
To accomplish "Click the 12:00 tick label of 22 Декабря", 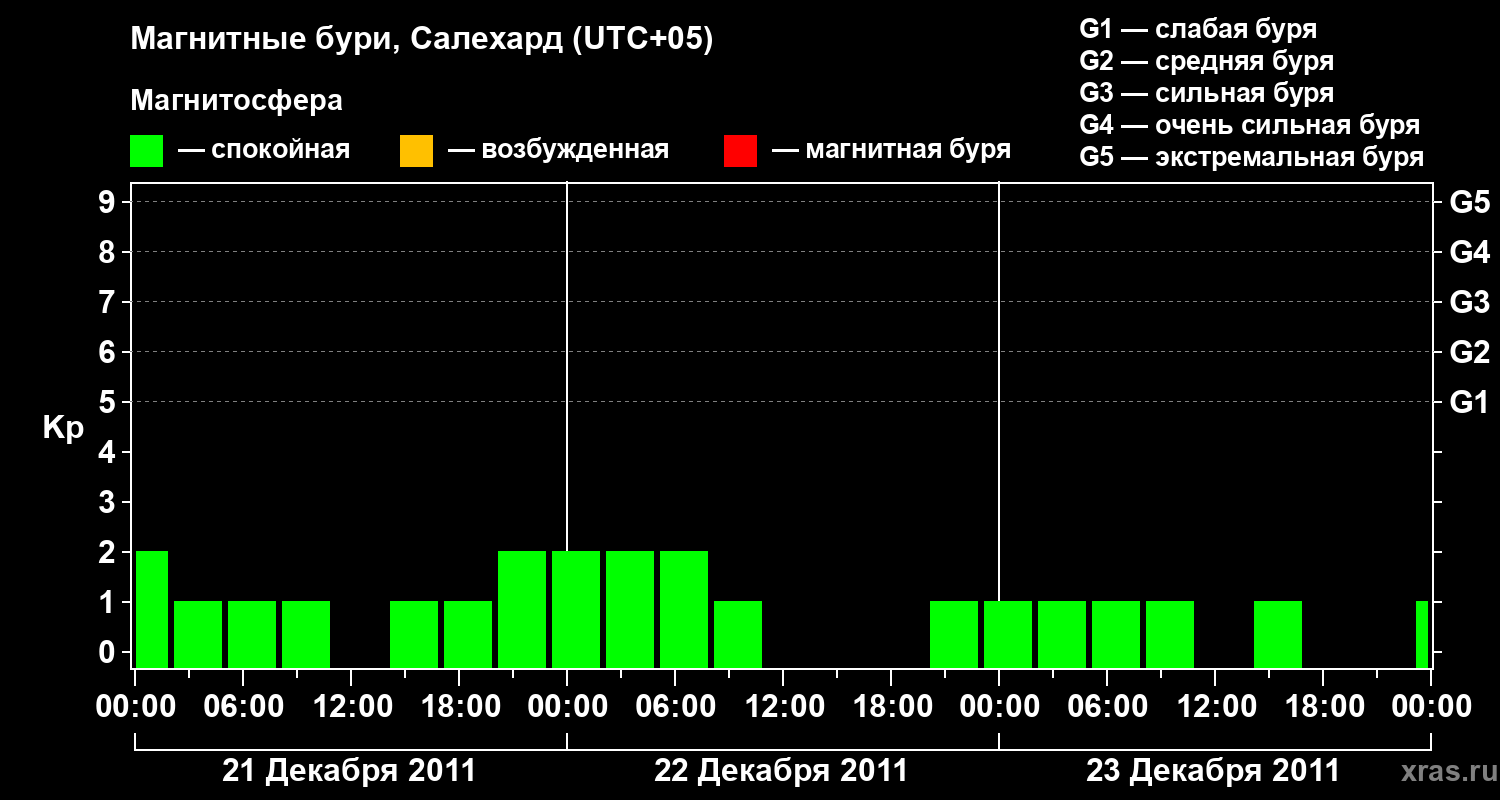I will coord(783,706).
